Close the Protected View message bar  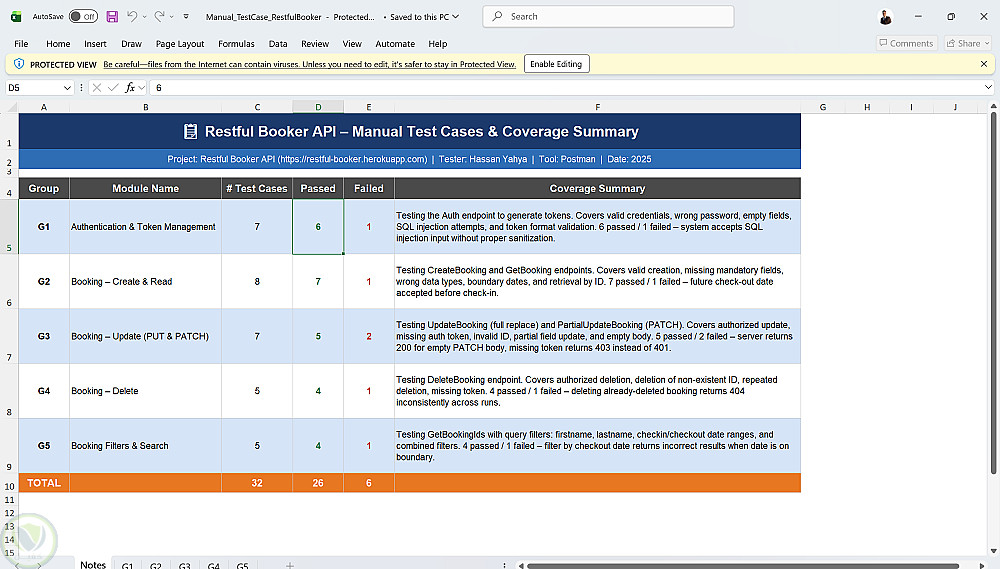click(x=983, y=64)
